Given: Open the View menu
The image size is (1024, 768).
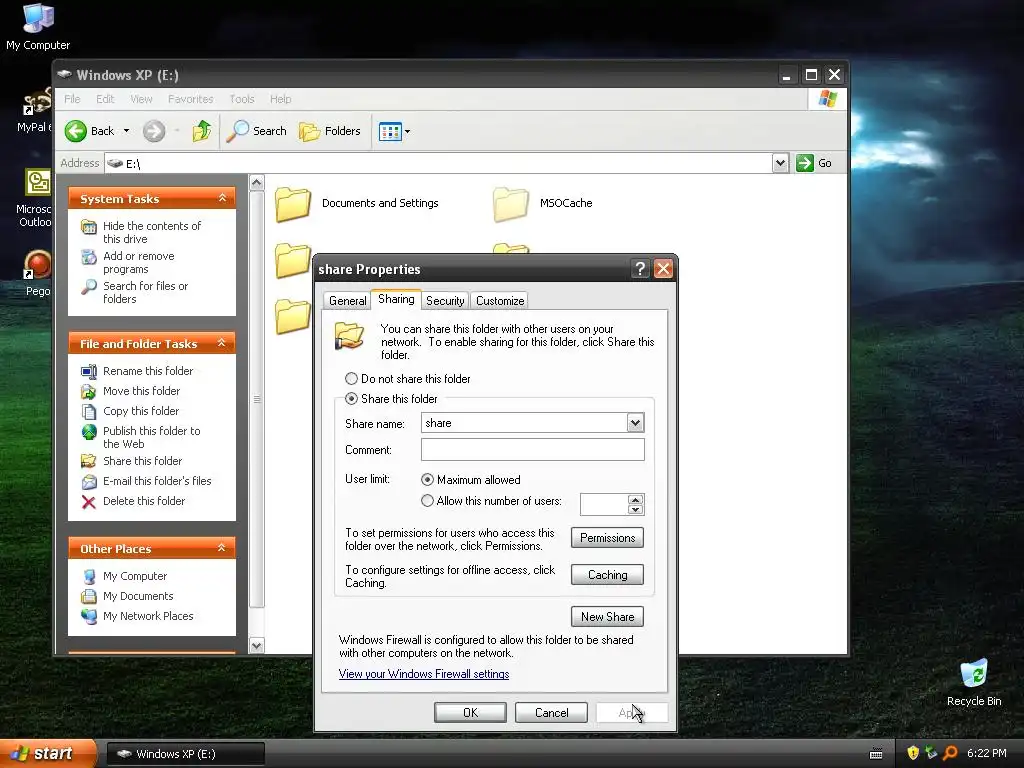Looking at the screenshot, I should point(141,99).
